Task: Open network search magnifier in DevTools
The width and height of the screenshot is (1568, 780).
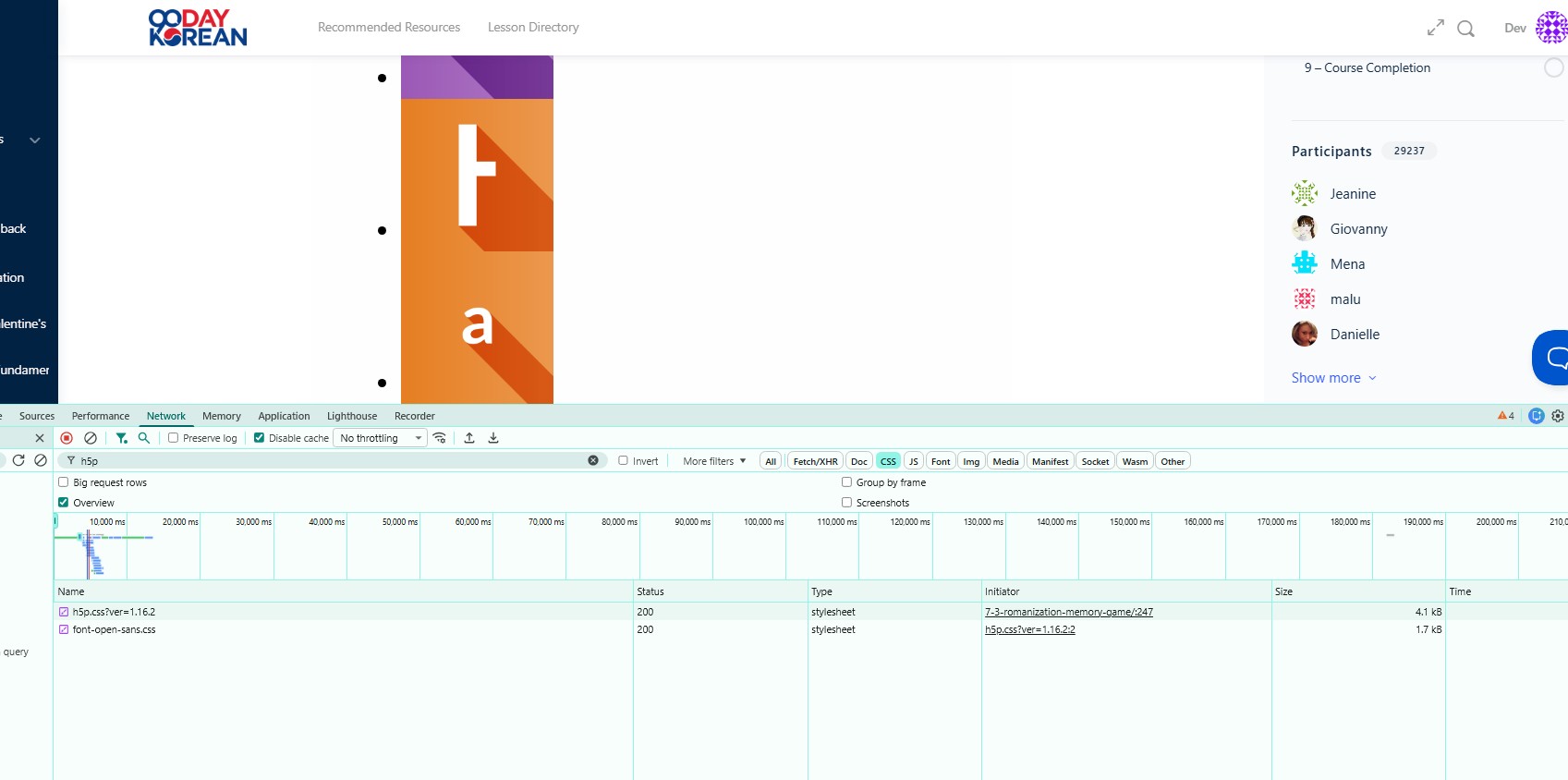Action: point(144,438)
